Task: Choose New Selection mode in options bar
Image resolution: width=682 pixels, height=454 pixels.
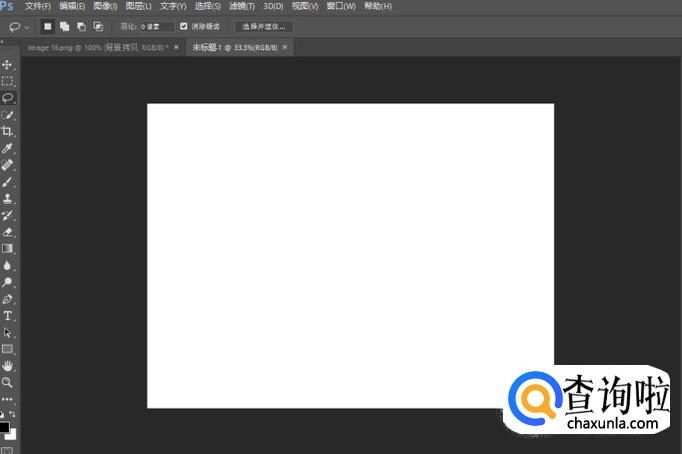Action: [47, 26]
